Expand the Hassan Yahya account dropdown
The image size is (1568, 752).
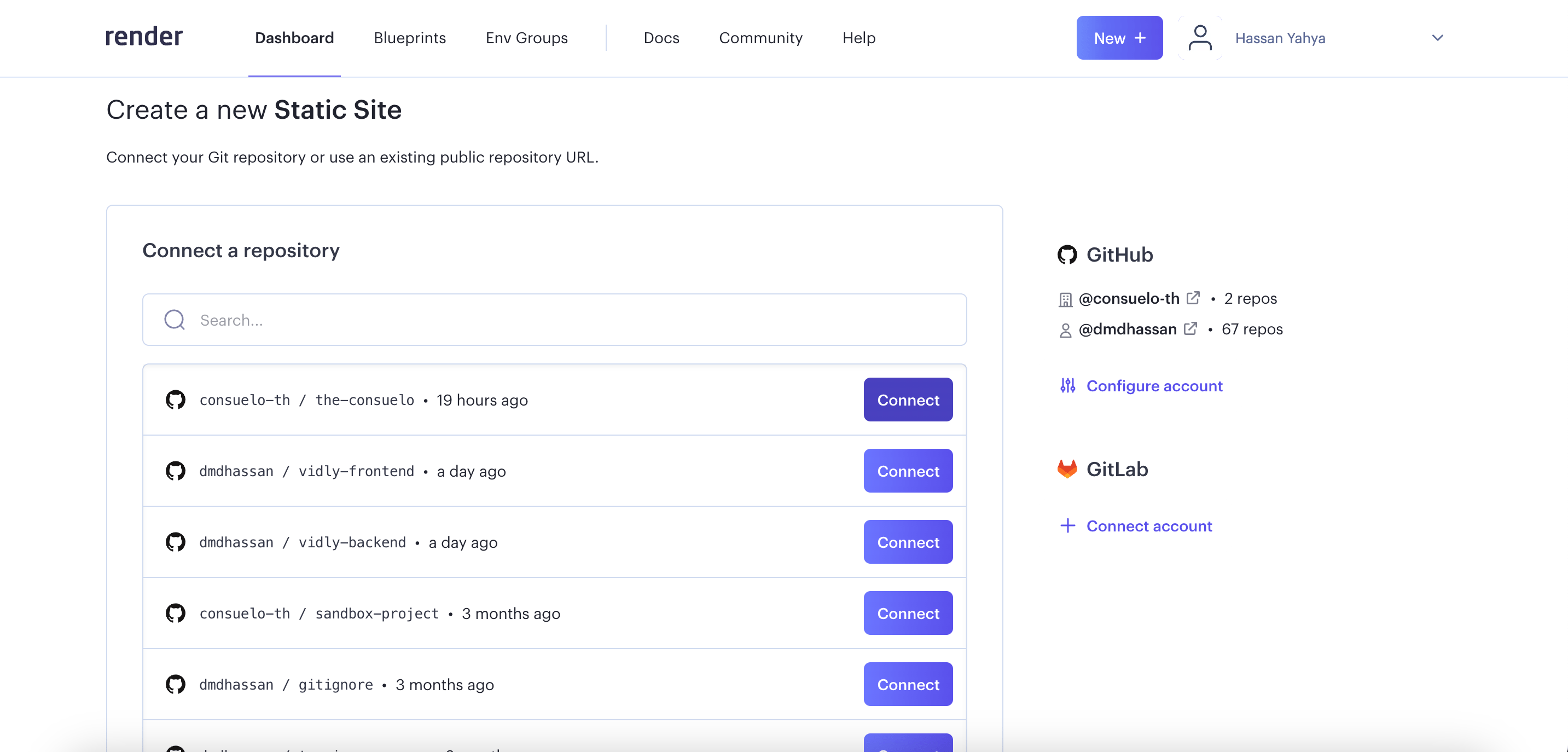pos(1437,38)
